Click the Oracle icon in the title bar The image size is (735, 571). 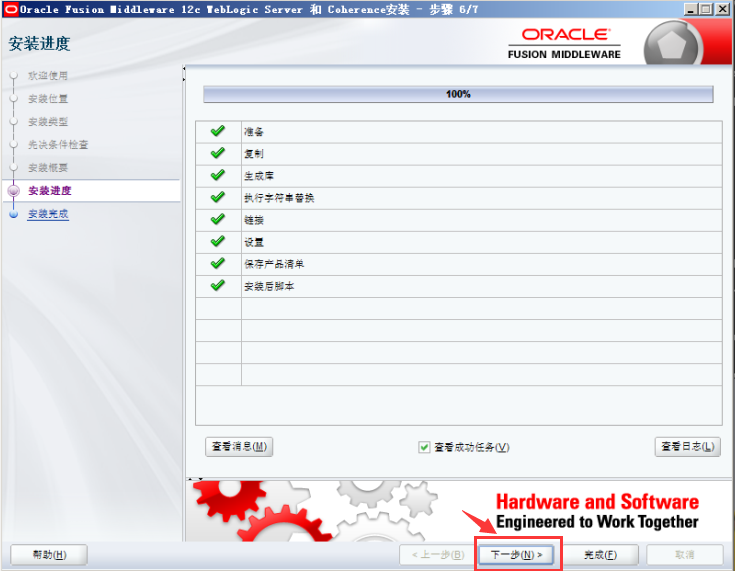click(x=10, y=9)
